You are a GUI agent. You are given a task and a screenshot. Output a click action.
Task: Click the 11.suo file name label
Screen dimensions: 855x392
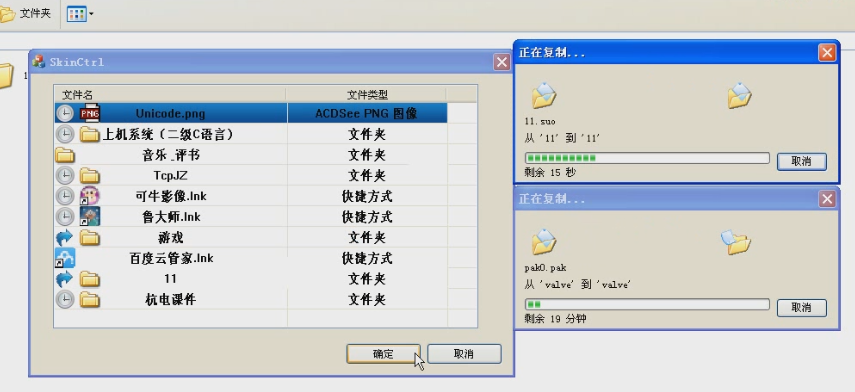[539, 122]
